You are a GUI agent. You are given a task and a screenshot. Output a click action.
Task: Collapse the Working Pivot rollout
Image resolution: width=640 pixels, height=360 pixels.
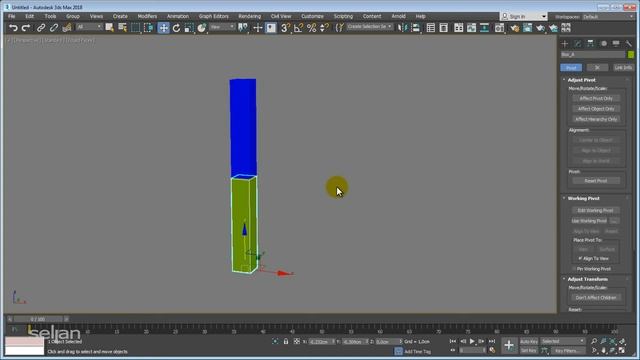click(583, 198)
